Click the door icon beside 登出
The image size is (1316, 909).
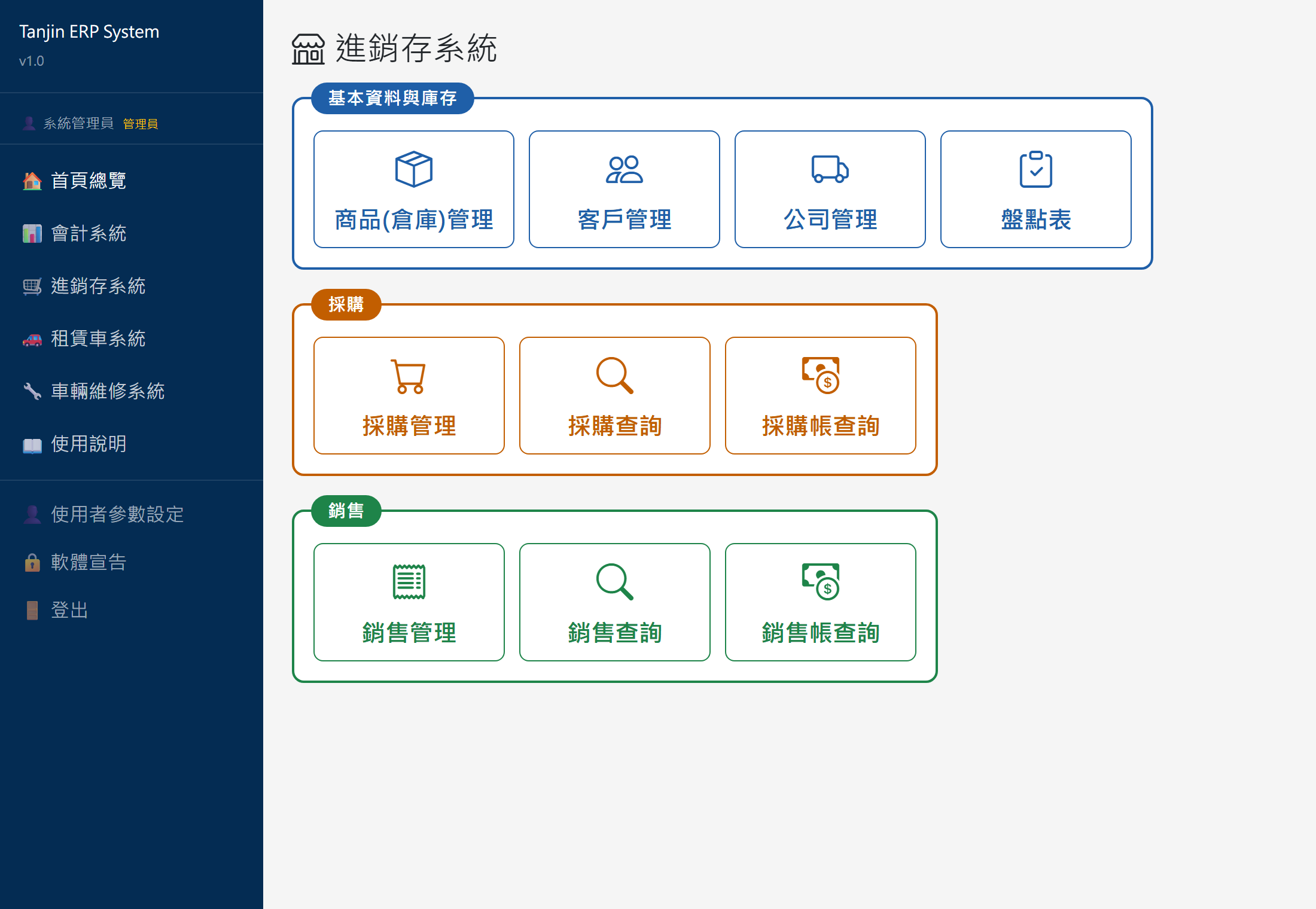(x=32, y=610)
